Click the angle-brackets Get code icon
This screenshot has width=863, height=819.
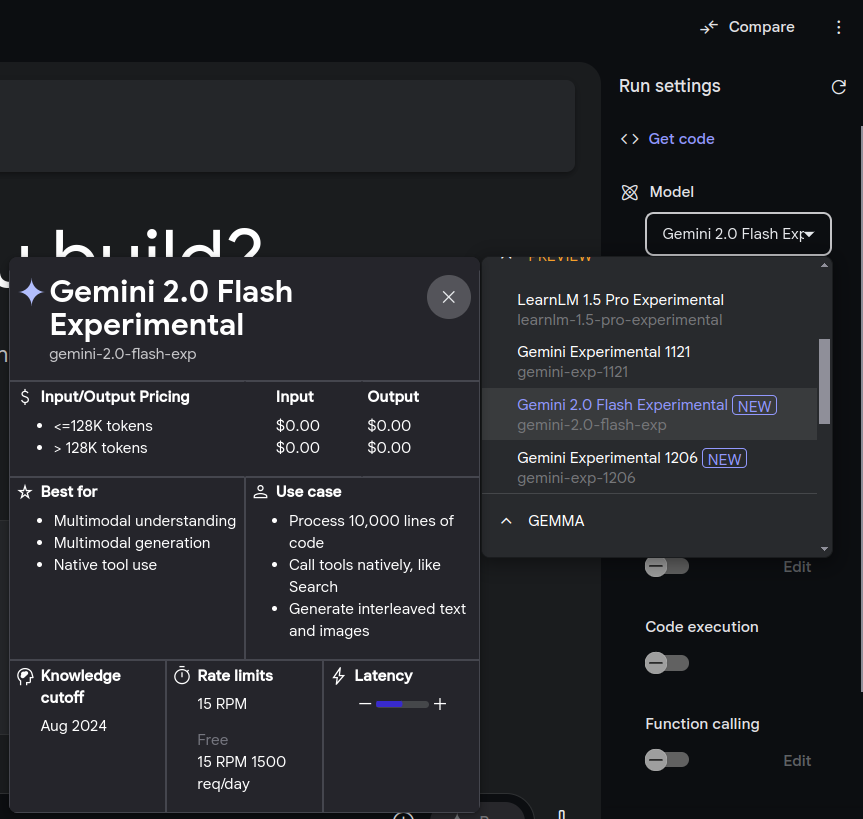pos(631,139)
